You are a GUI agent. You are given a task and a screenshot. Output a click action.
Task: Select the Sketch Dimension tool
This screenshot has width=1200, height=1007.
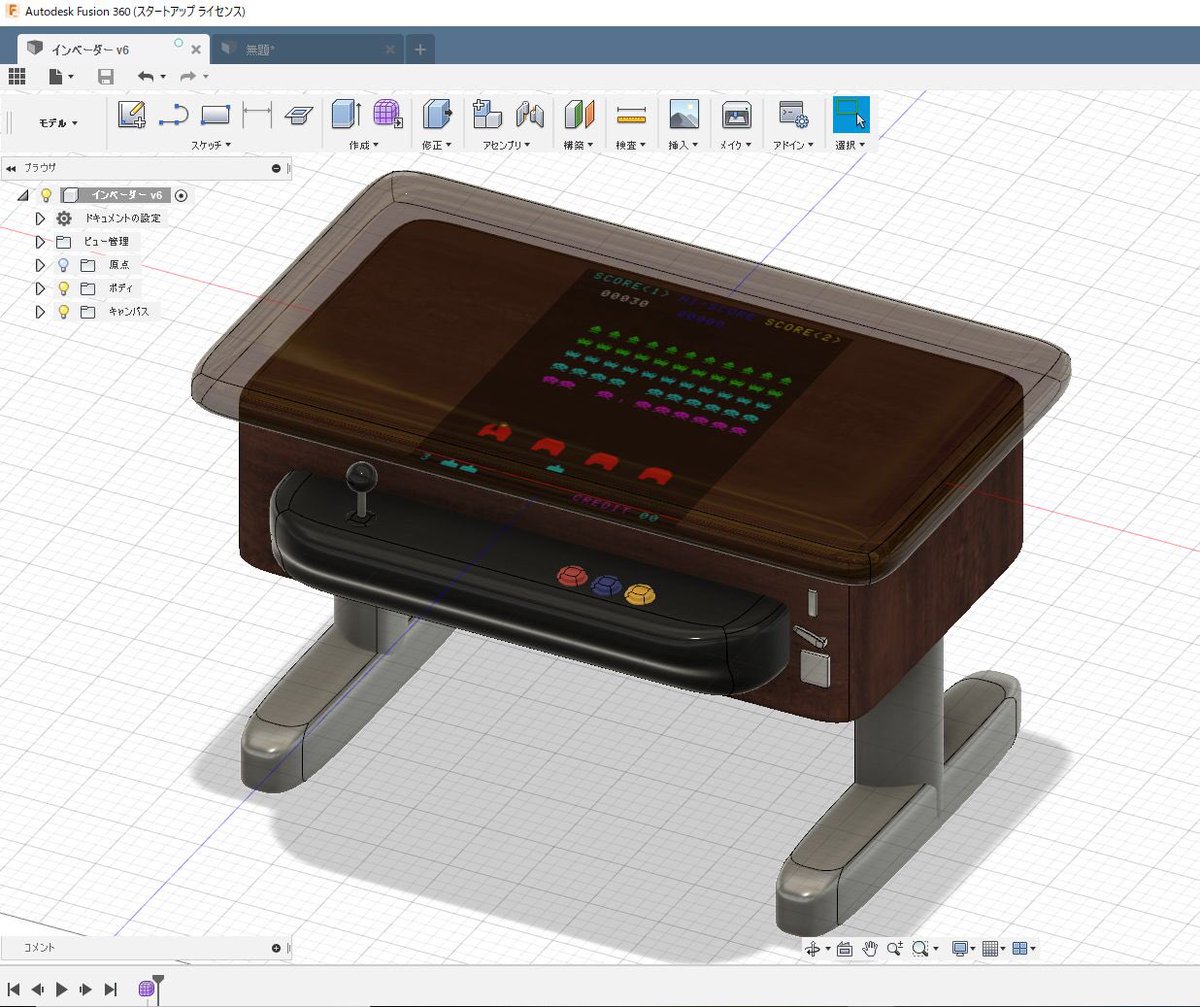coord(257,115)
